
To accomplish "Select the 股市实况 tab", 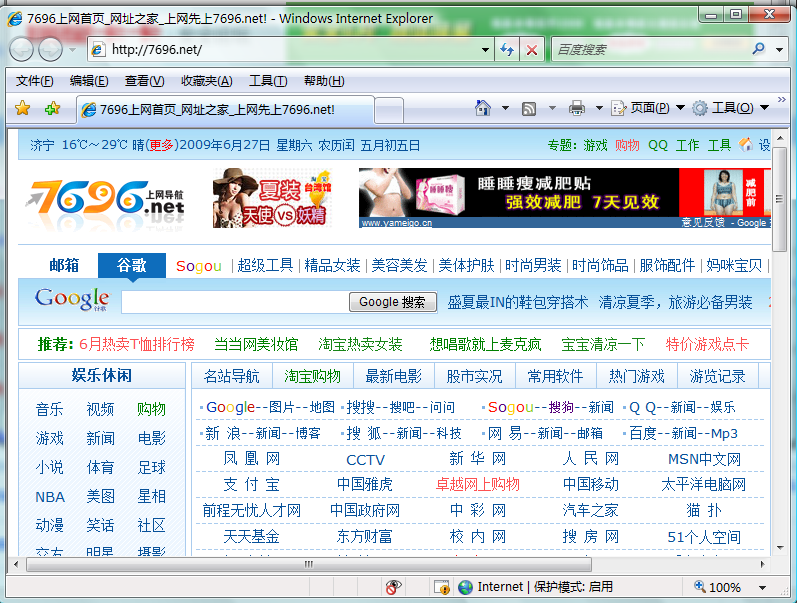I will coord(474,376).
